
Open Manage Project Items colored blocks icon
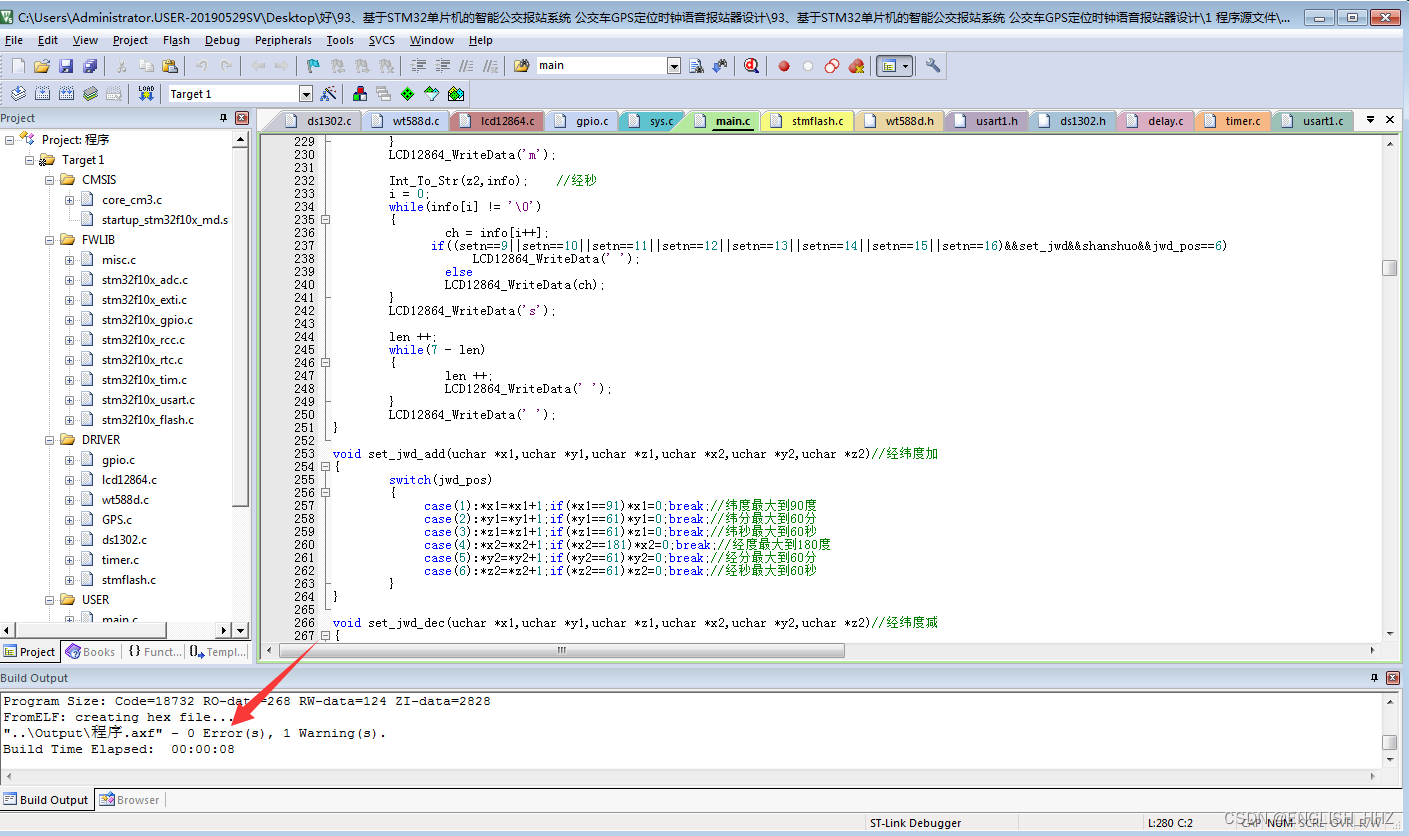coord(359,94)
